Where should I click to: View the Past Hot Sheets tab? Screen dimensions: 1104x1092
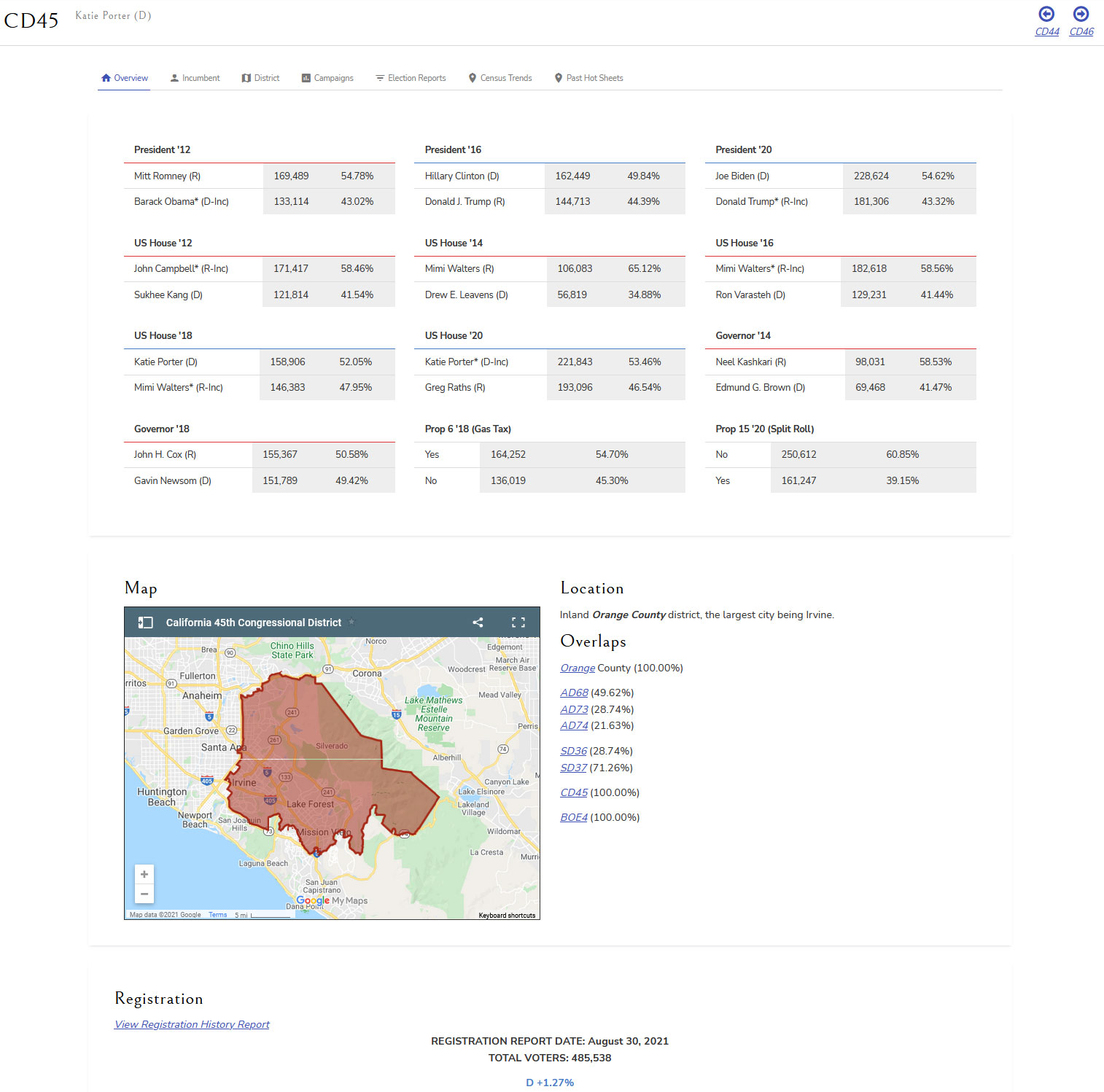point(588,78)
